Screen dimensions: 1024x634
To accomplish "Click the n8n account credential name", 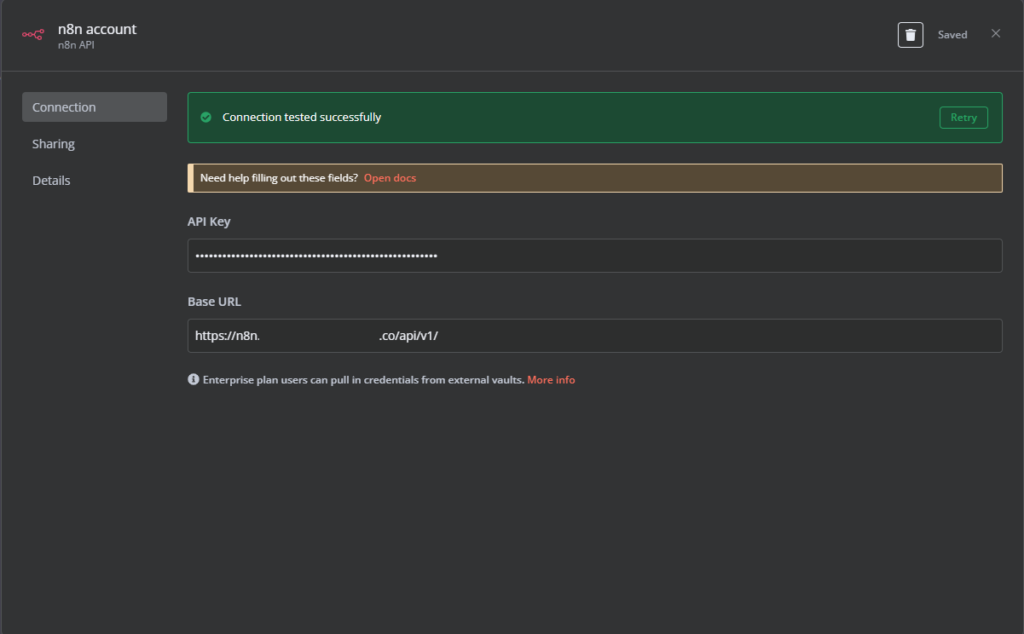I will [97, 29].
